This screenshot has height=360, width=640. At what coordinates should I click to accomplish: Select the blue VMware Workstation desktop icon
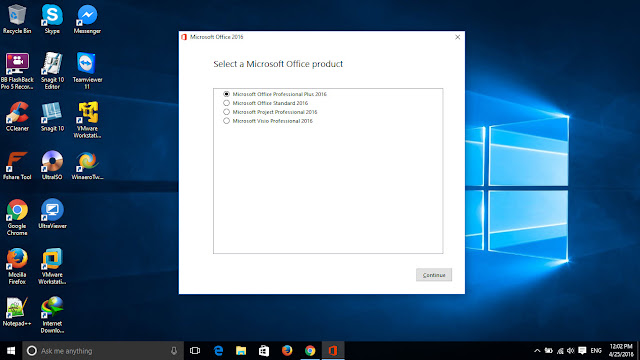coord(52,266)
